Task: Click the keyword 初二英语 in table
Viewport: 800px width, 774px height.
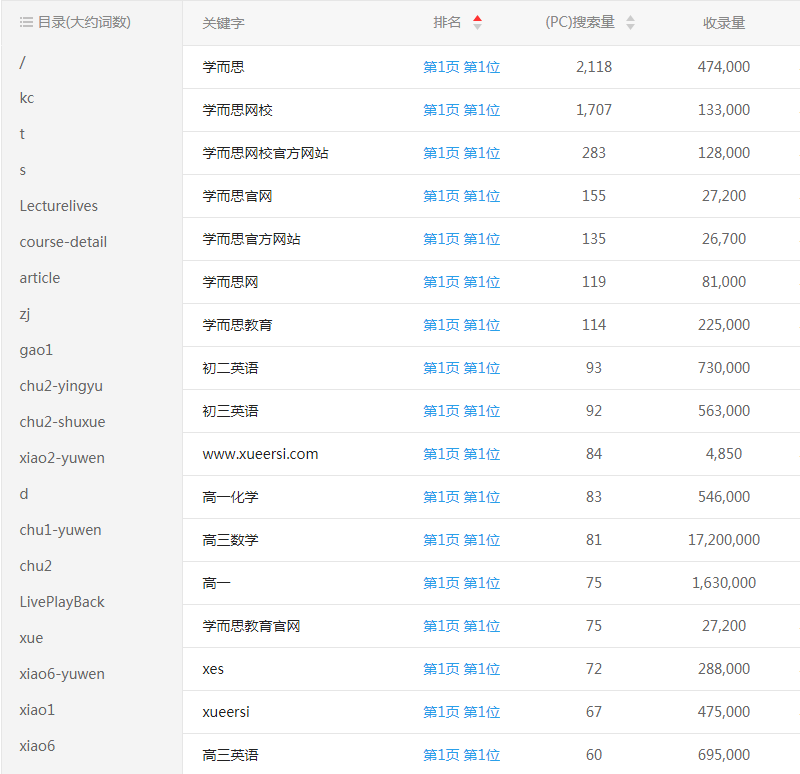Action: 230,368
